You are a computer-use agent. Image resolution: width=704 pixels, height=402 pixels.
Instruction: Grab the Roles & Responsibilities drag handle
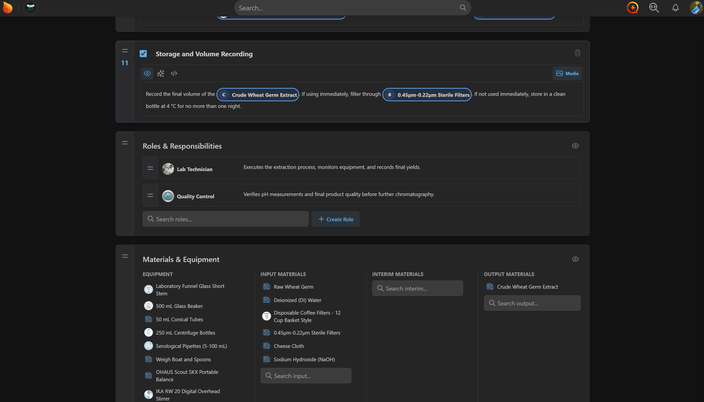125,143
